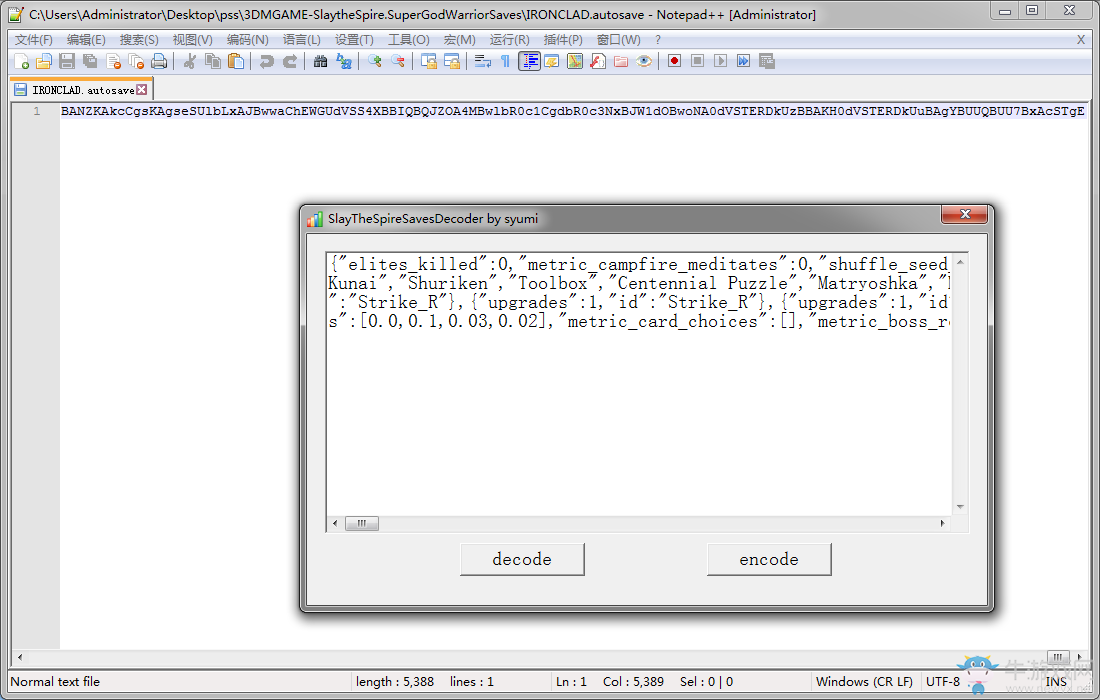Save the recorded macro toolbar icon

[x=767, y=62]
